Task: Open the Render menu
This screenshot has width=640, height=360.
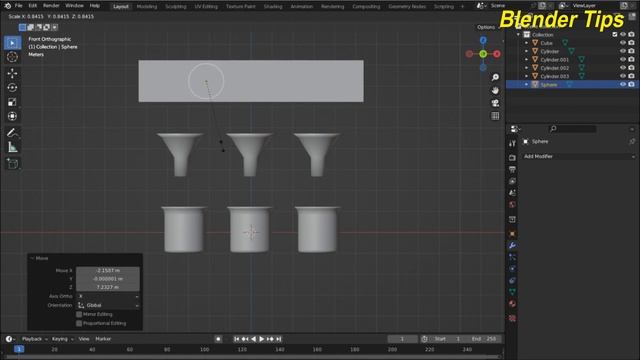Action: [51, 6]
